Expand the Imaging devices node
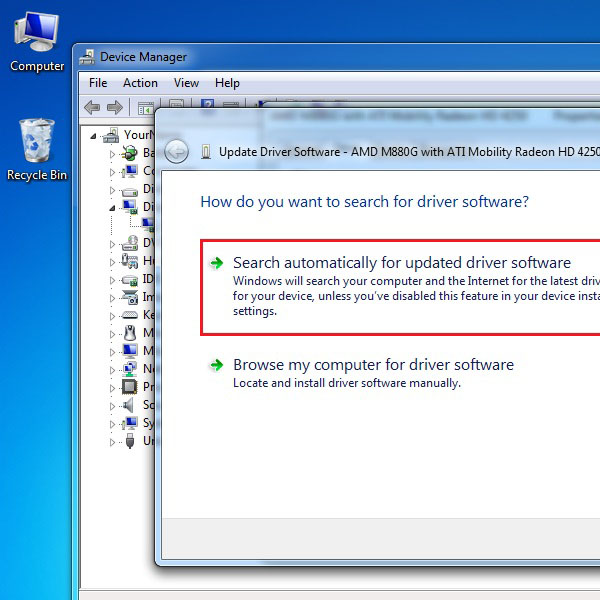Screen dimensions: 600x600 112,298
